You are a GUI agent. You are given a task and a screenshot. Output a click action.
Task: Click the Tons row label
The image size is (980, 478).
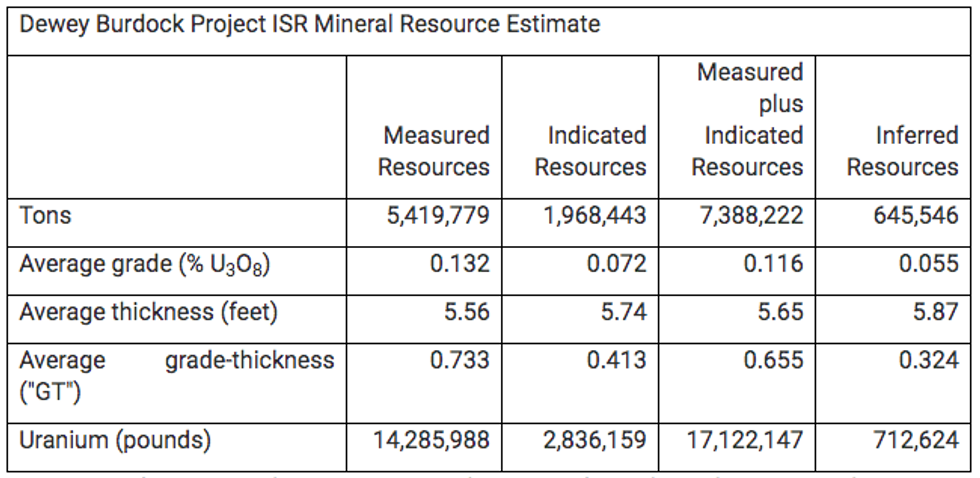(46, 215)
